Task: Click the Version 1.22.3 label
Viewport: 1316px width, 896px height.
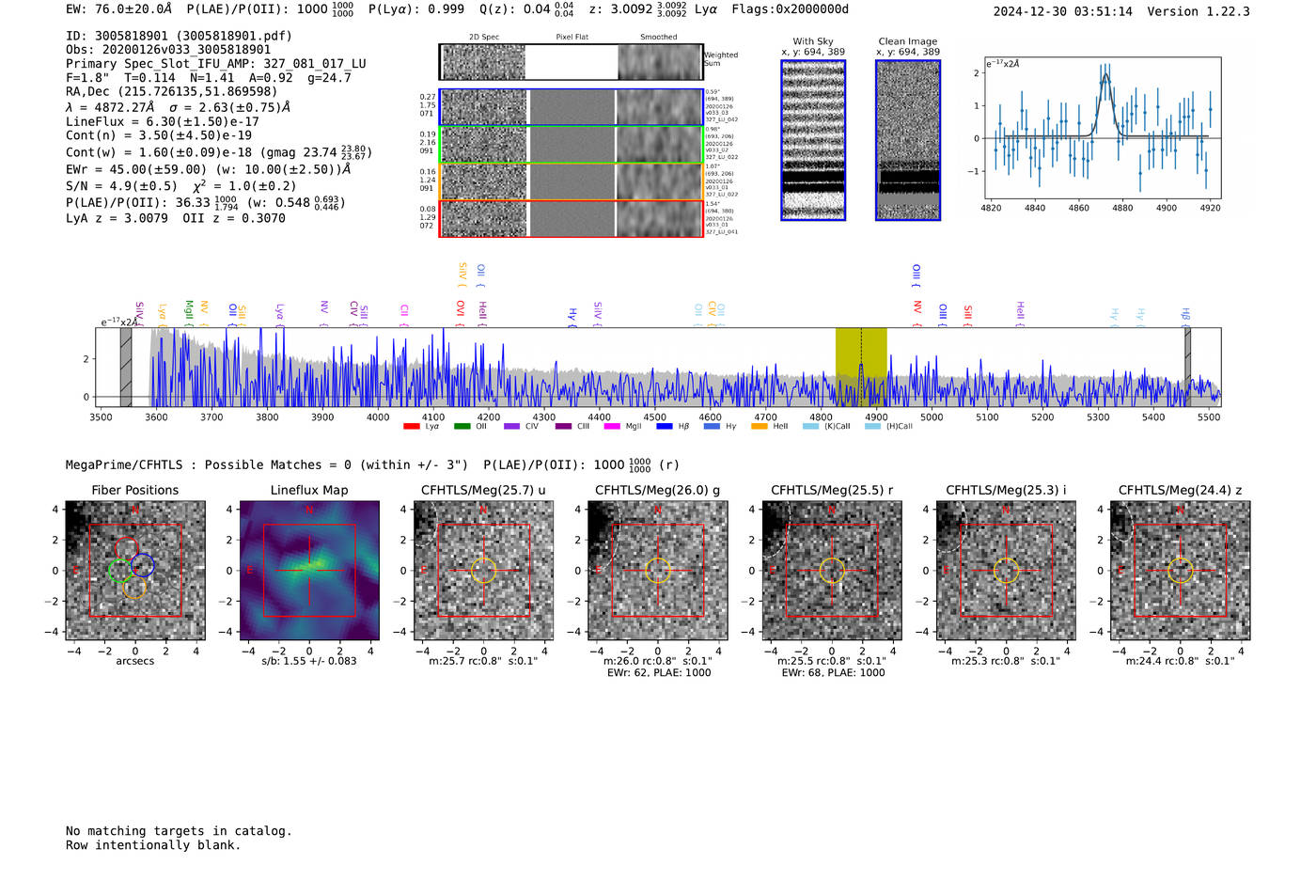Action: (1198, 11)
